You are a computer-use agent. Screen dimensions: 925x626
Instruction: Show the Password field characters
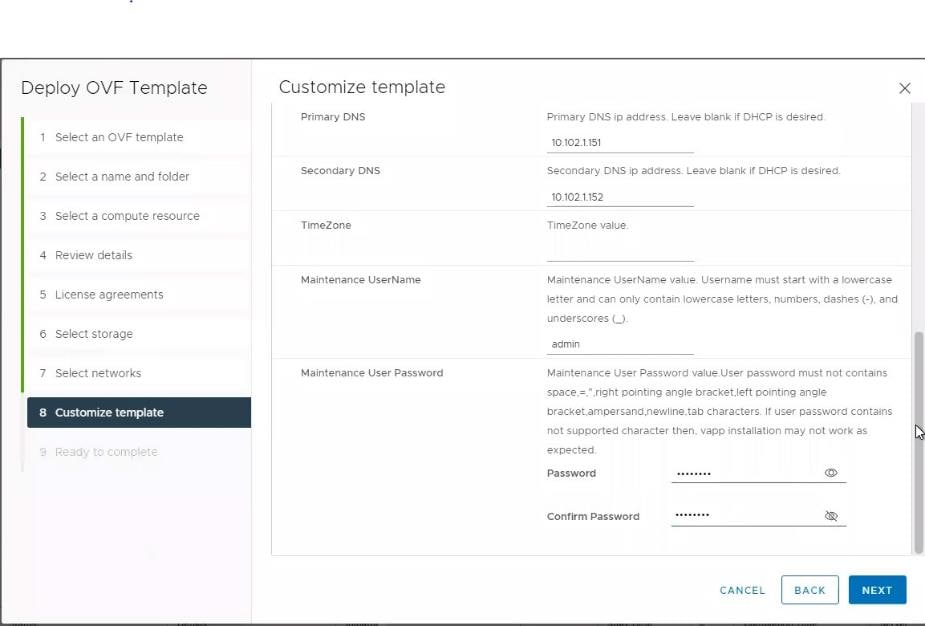pyautogui.click(x=831, y=473)
